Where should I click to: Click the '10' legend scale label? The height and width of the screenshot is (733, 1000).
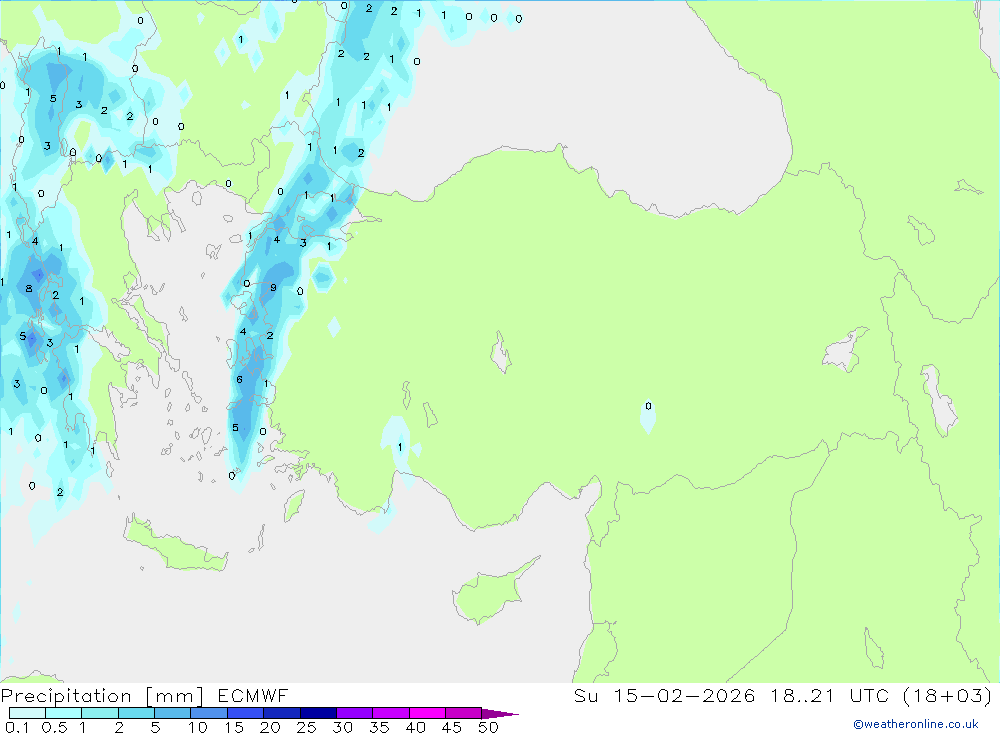(198, 727)
